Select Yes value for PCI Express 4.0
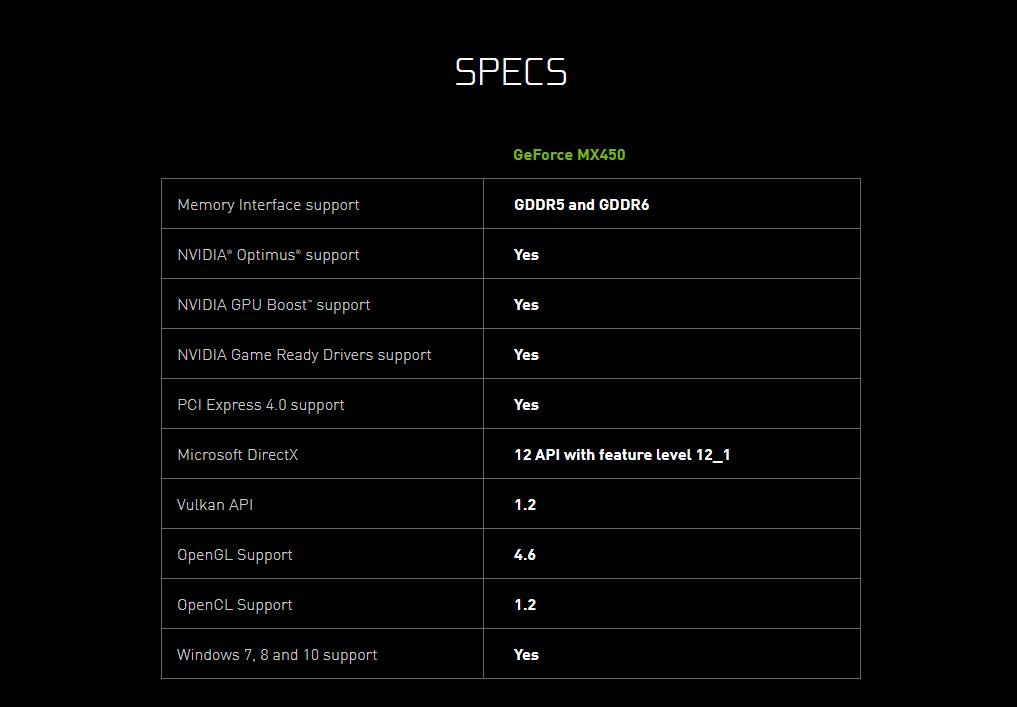This screenshot has height=707, width=1017. click(526, 405)
